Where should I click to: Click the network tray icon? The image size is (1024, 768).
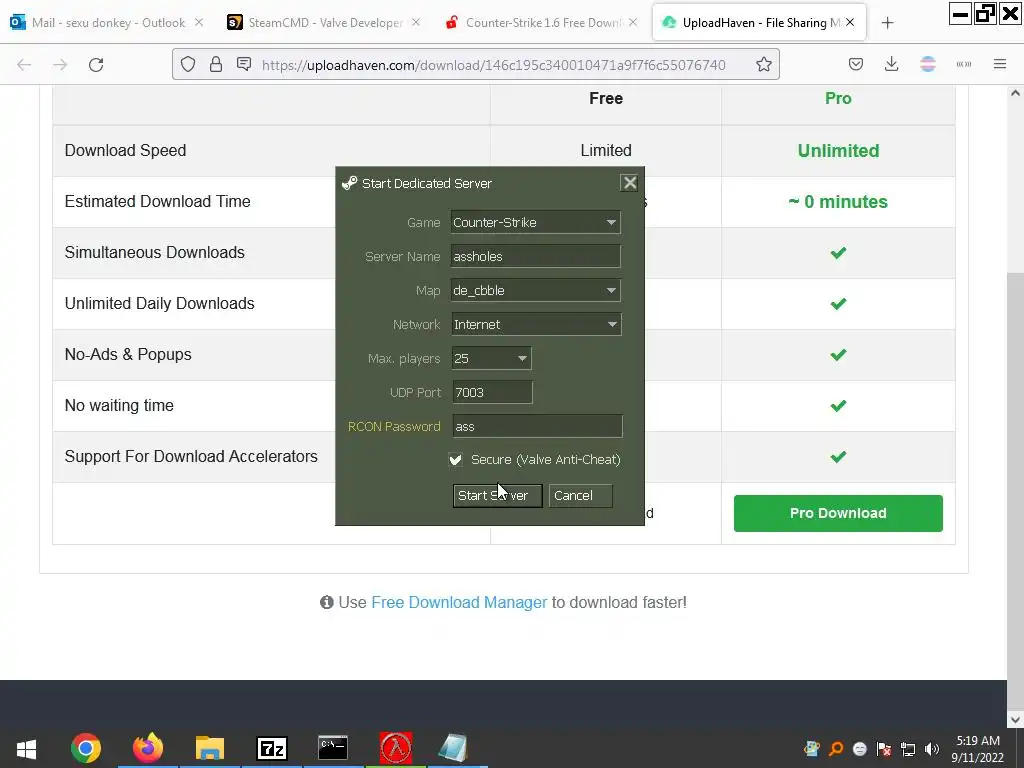click(908, 749)
